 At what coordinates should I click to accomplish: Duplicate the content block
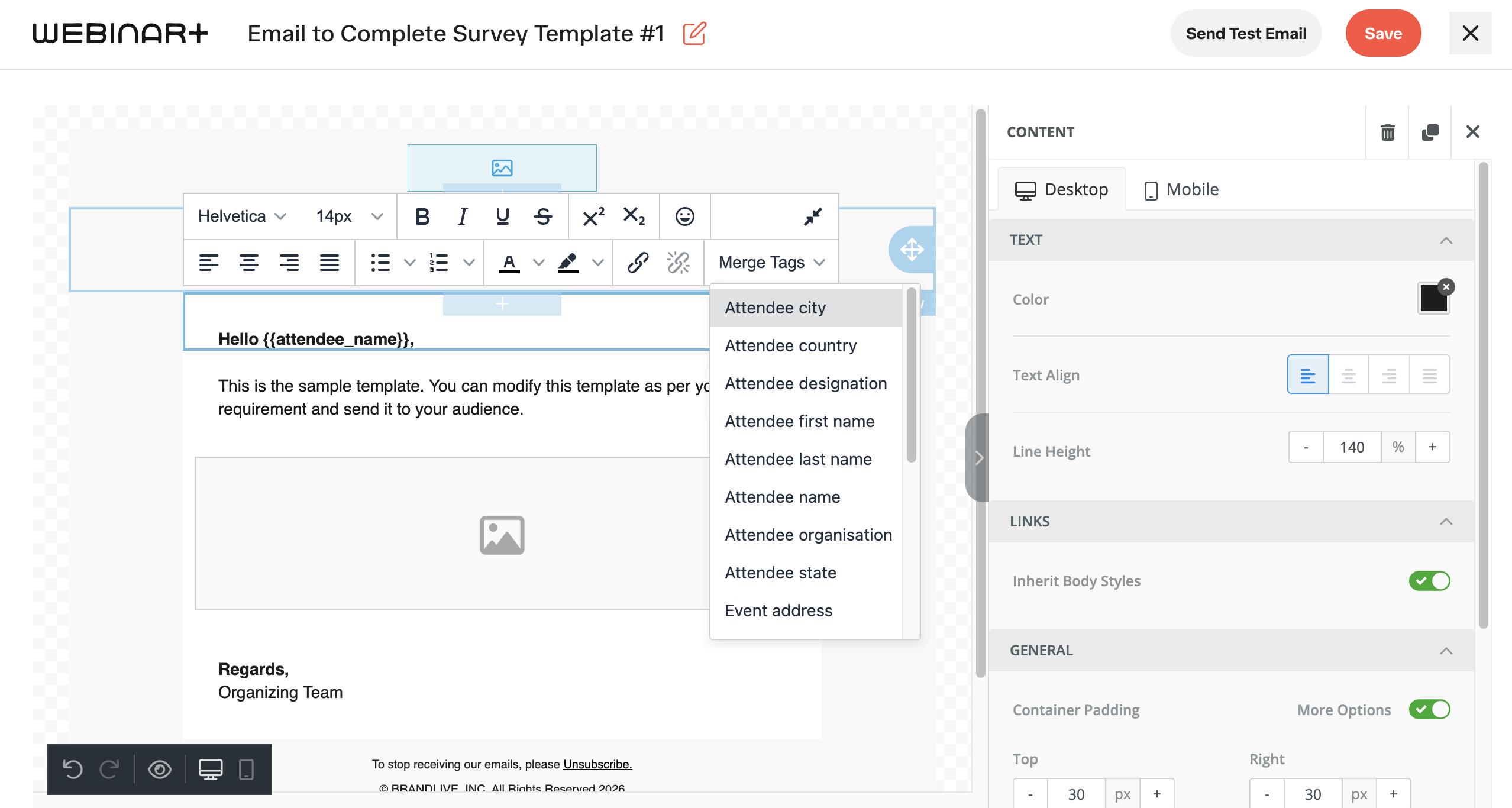1430,132
